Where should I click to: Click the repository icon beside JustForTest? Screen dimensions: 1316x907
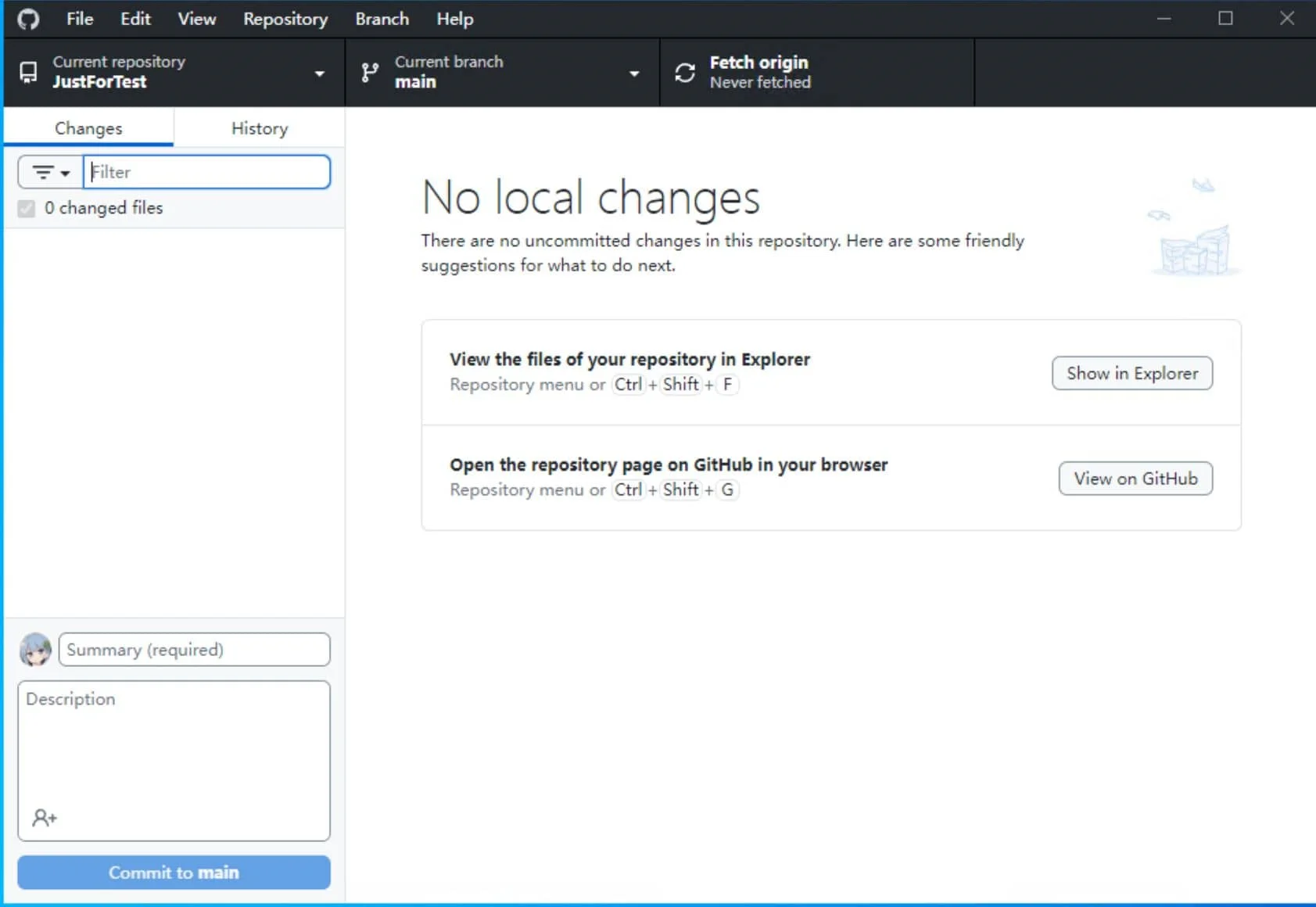click(28, 73)
